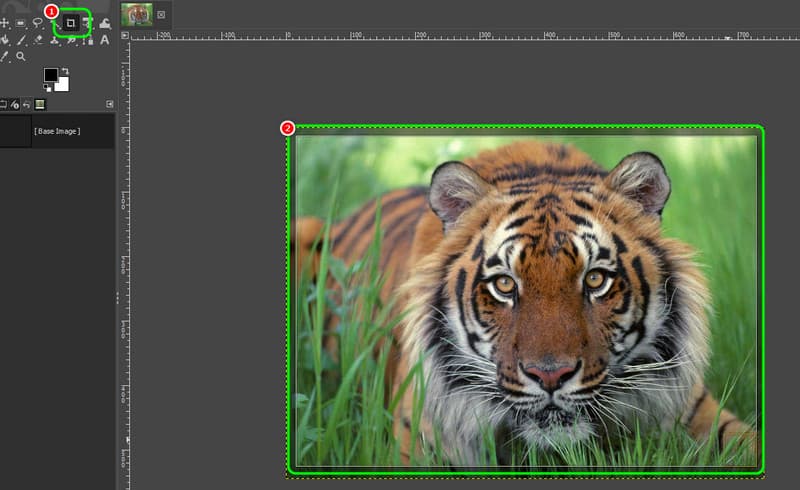Image resolution: width=800 pixels, height=490 pixels.
Task: Choose the Rectangle Select tool
Action: click(21, 23)
